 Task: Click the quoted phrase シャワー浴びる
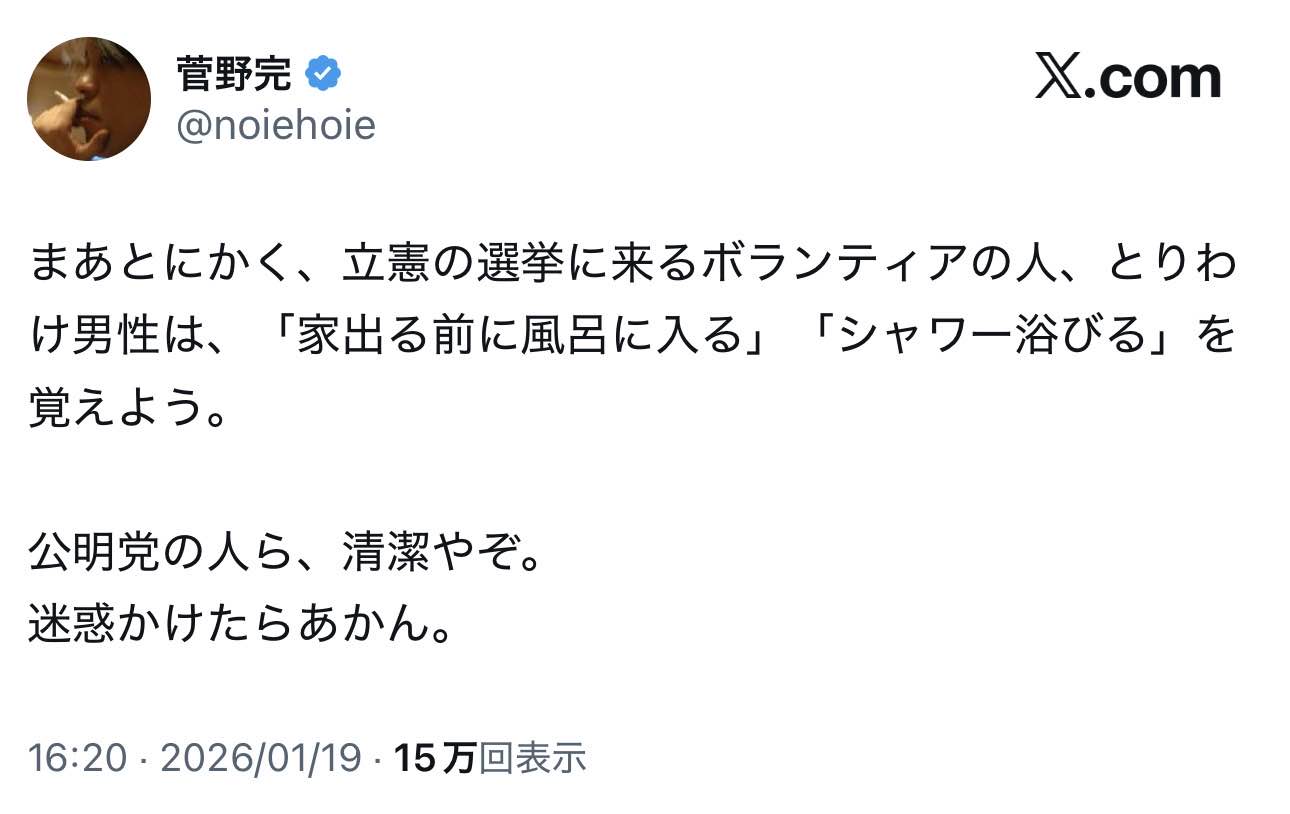pyautogui.click(x=991, y=338)
